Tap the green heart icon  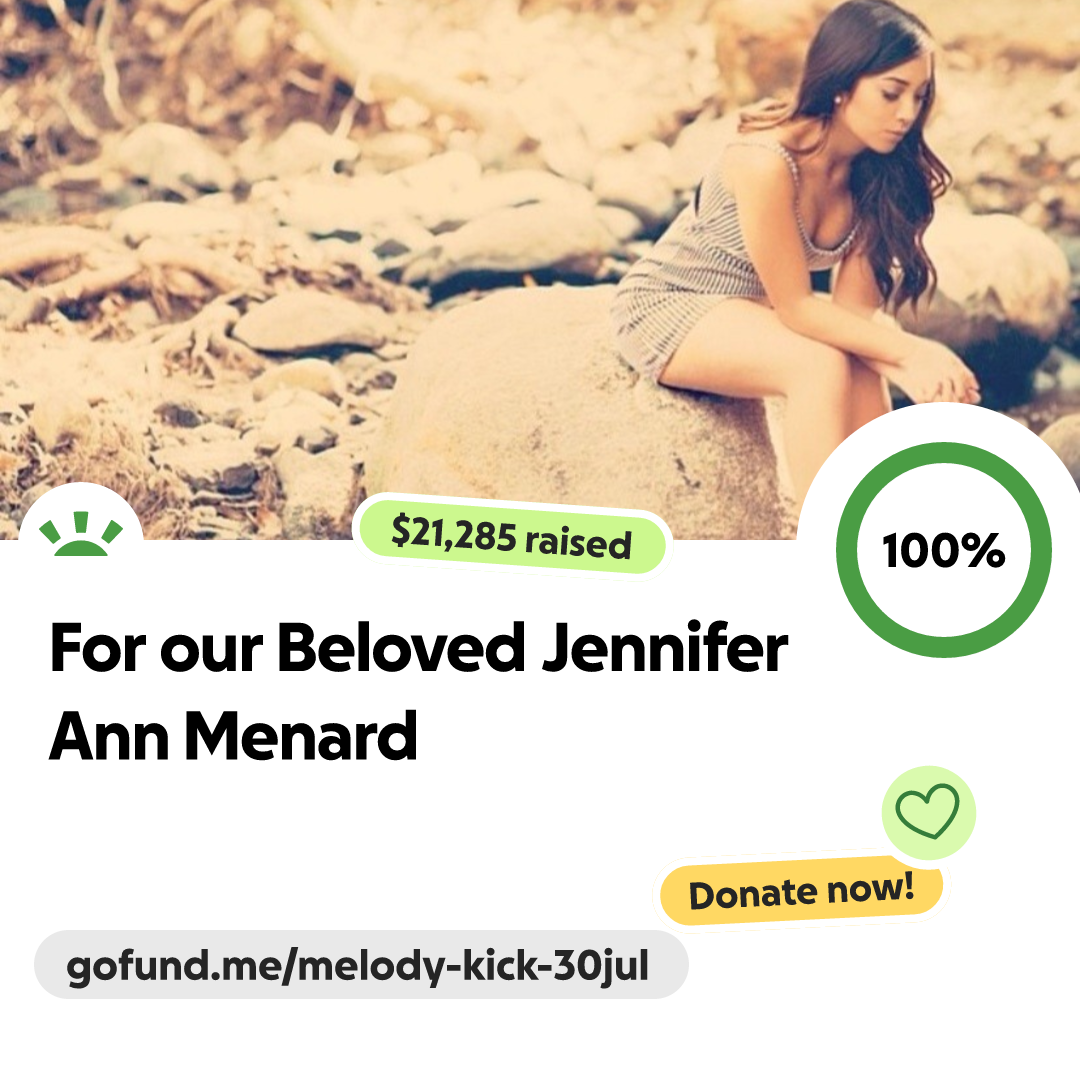(927, 811)
